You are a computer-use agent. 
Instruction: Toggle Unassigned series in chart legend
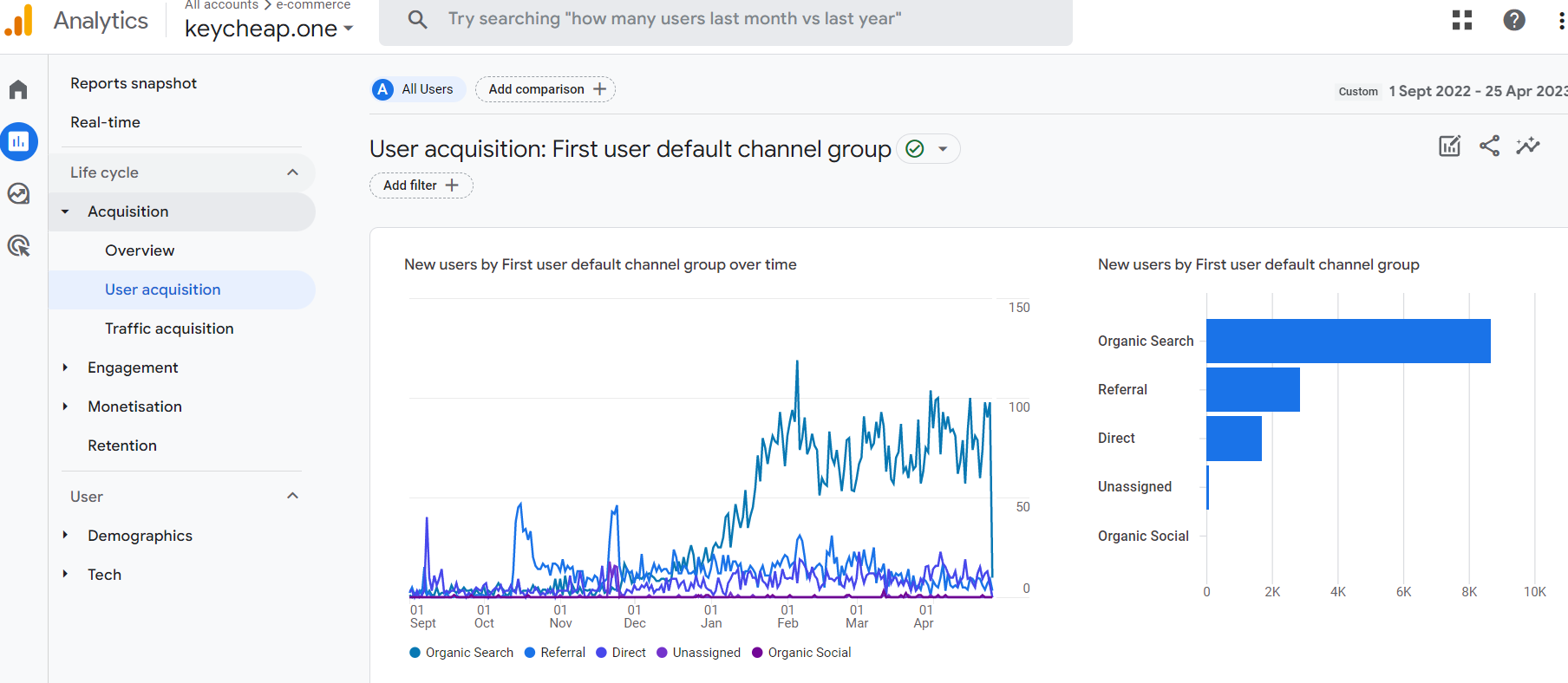[x=699, y=653]
